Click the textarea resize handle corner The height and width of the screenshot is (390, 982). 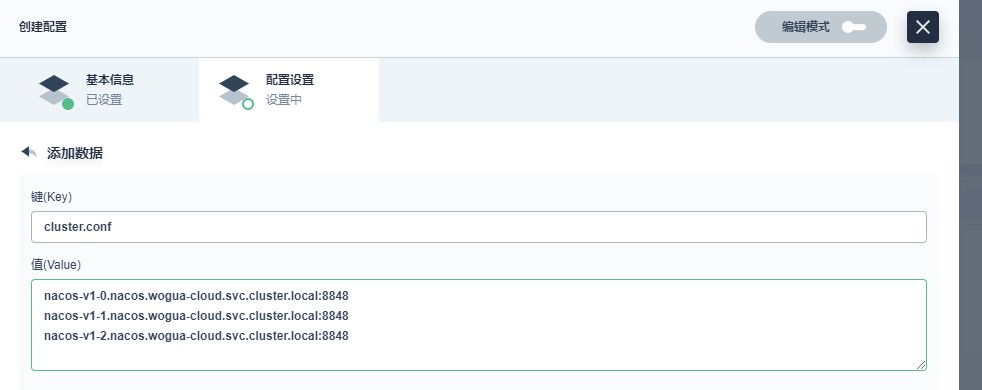pos(921,365)
